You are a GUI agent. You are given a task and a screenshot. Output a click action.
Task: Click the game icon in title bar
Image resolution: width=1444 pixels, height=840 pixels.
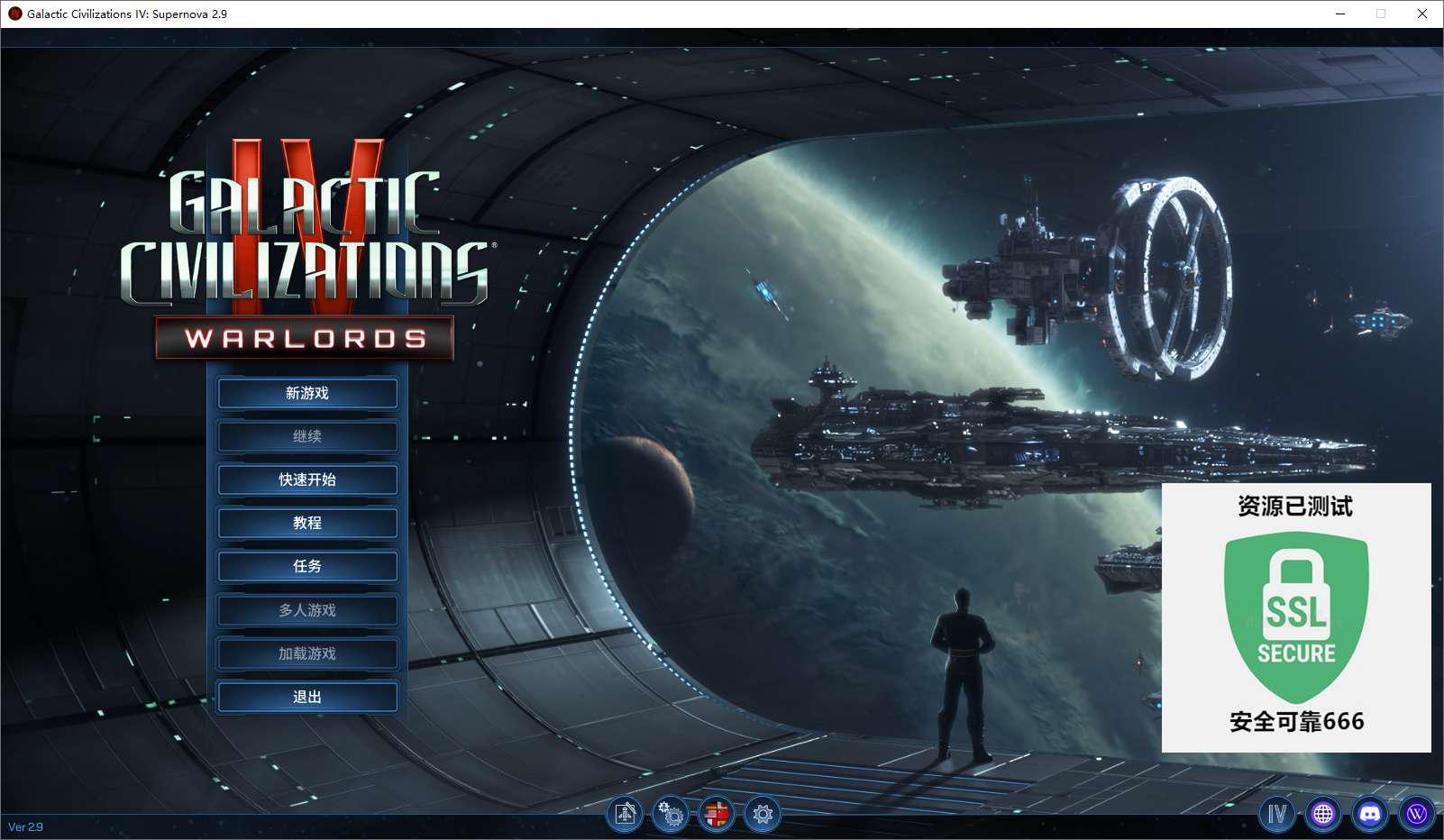(x=14, y=14)
